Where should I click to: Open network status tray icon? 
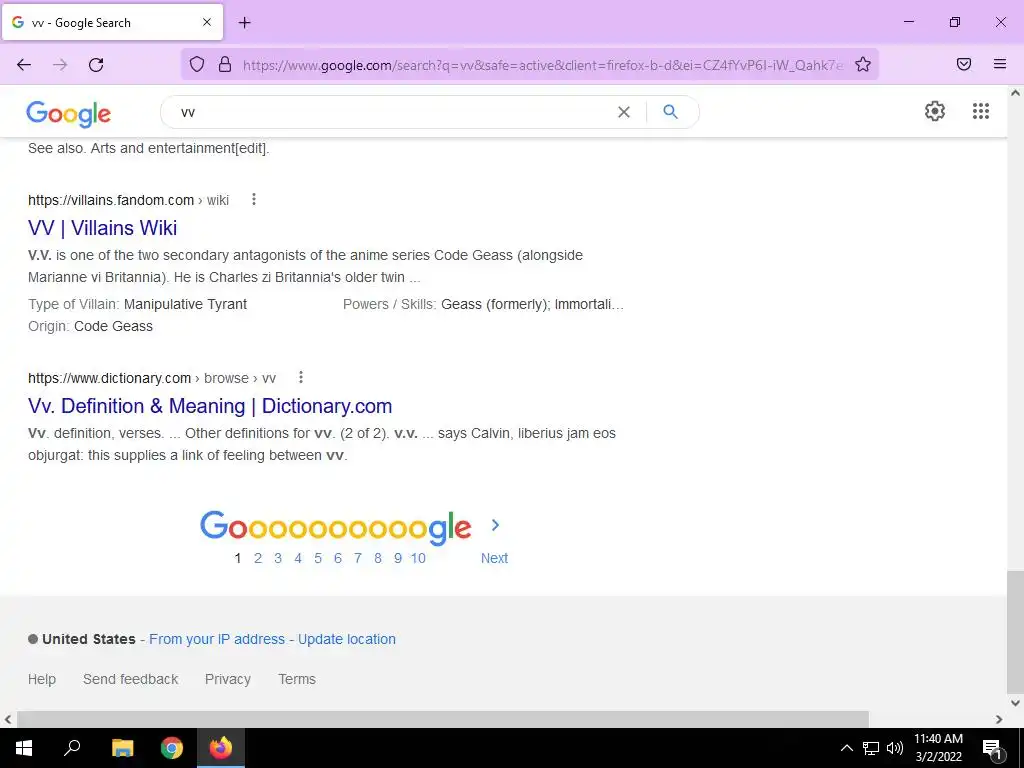pyautogui.click(x=871, y=748)
